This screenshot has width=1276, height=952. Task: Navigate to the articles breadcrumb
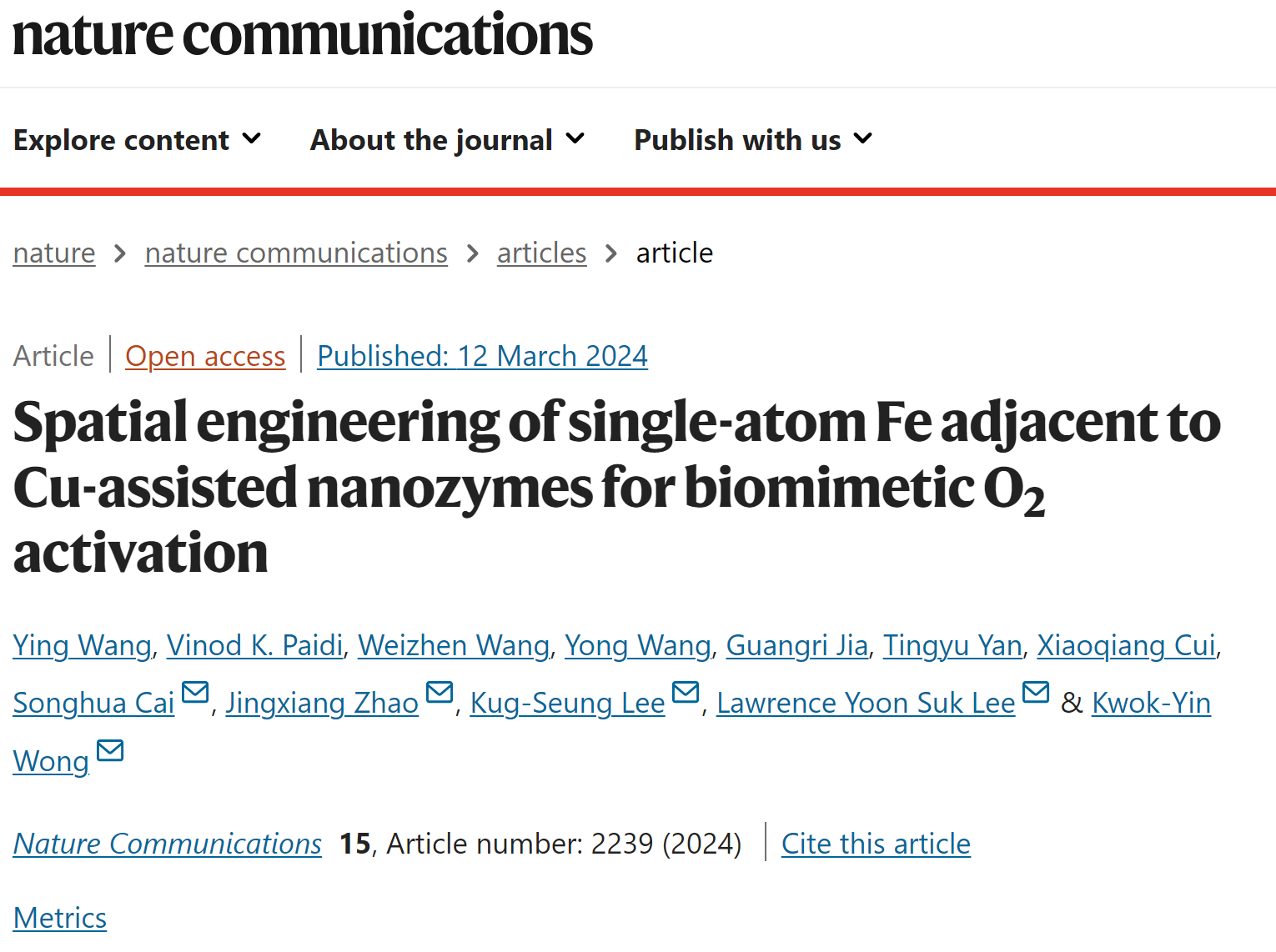pyautogui.click(x=542, y=253)
